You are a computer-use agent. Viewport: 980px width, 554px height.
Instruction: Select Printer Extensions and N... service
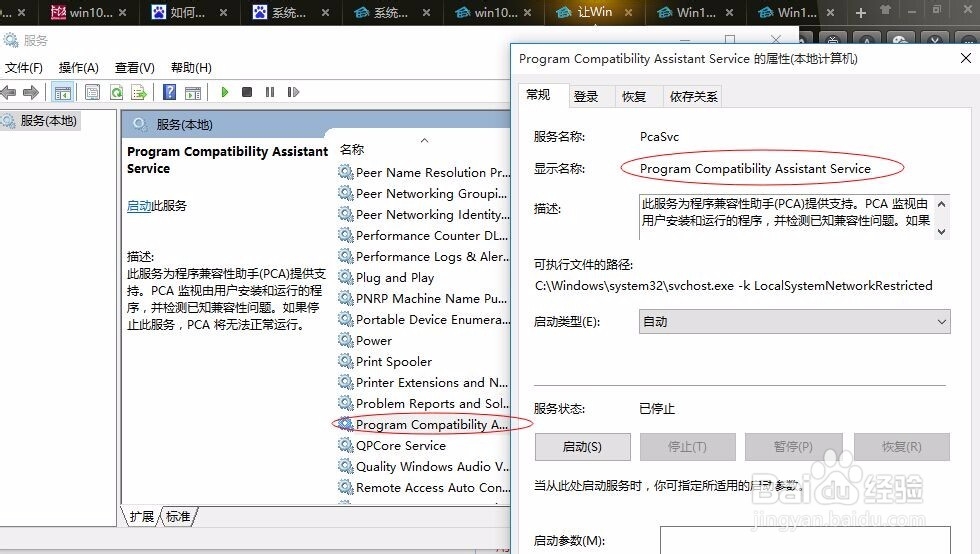(x=424, y=382)
